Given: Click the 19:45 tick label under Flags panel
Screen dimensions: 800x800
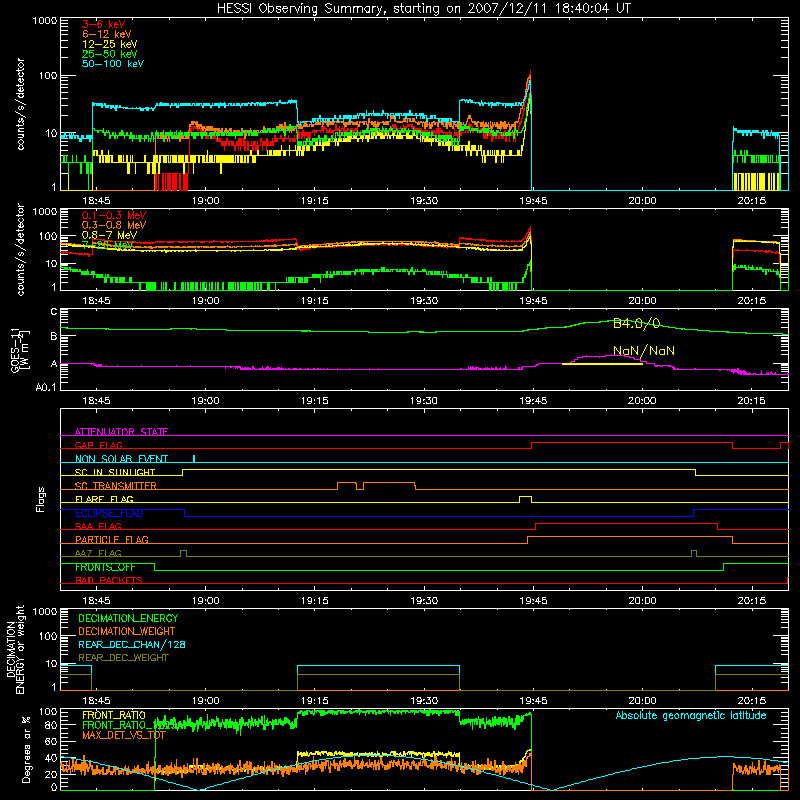Looking at the screenshot, I should 533,601.
